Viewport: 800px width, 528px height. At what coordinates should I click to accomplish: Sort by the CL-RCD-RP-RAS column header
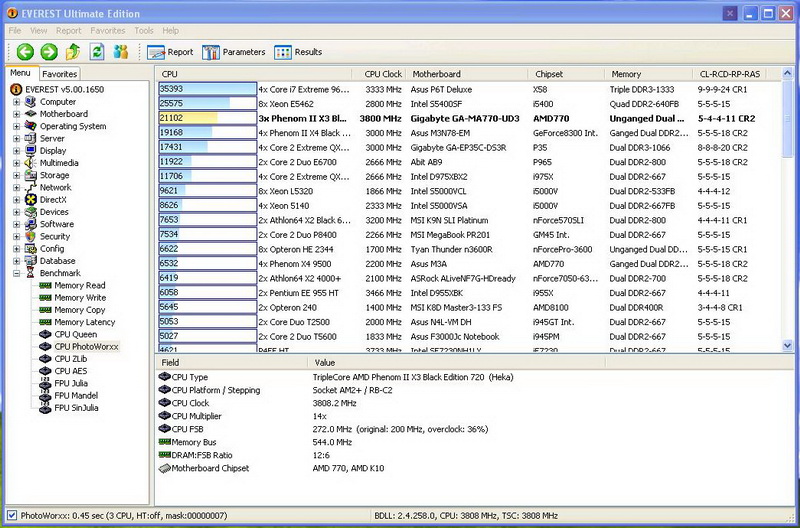pyautogui.click(x=730, y=74)
